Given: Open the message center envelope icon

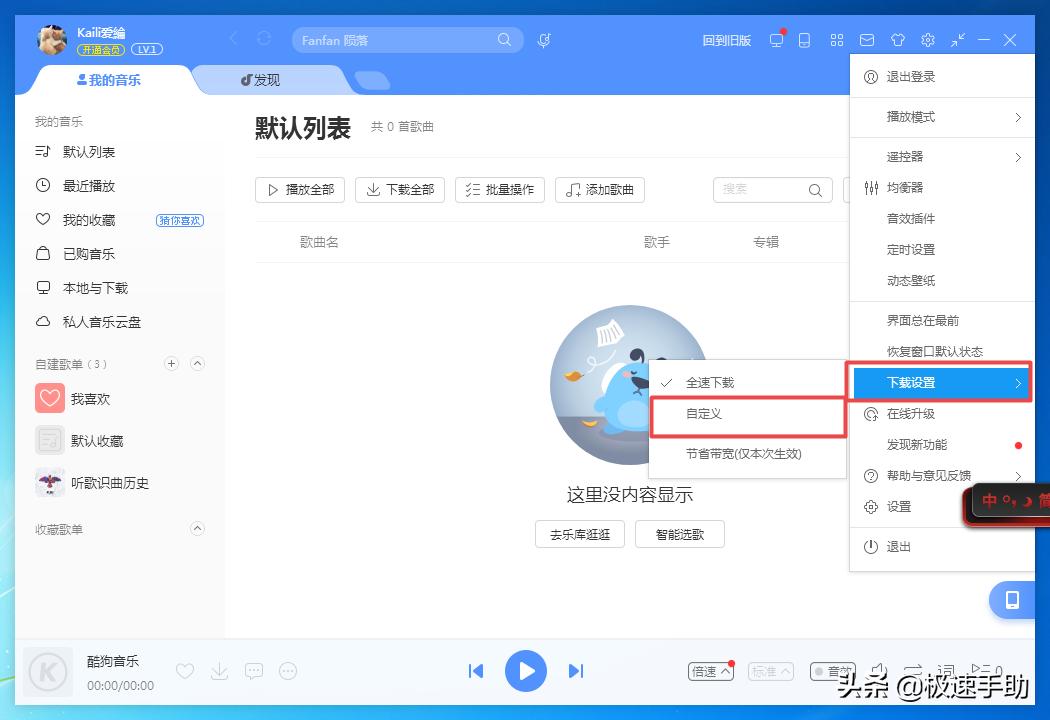Looking at the screenshot, I should (867, 40).
